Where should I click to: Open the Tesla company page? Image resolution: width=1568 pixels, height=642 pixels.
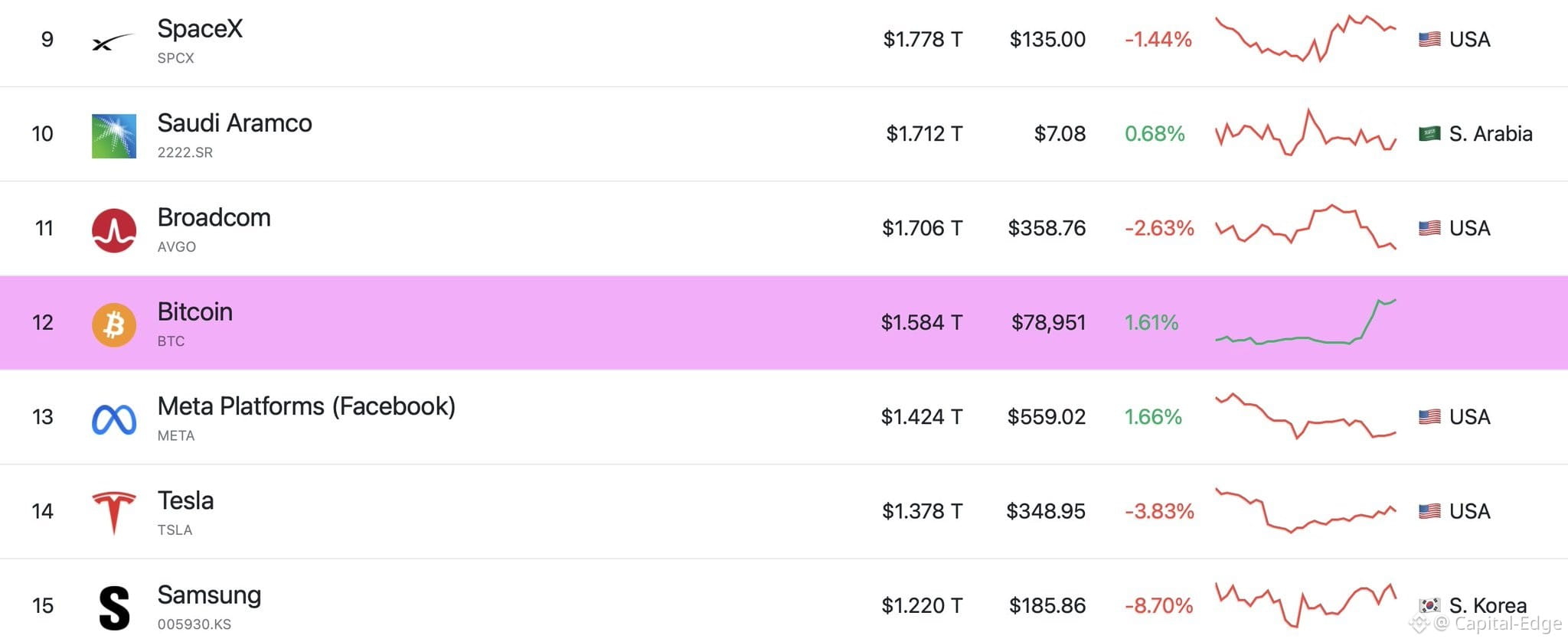coord(186,500)
